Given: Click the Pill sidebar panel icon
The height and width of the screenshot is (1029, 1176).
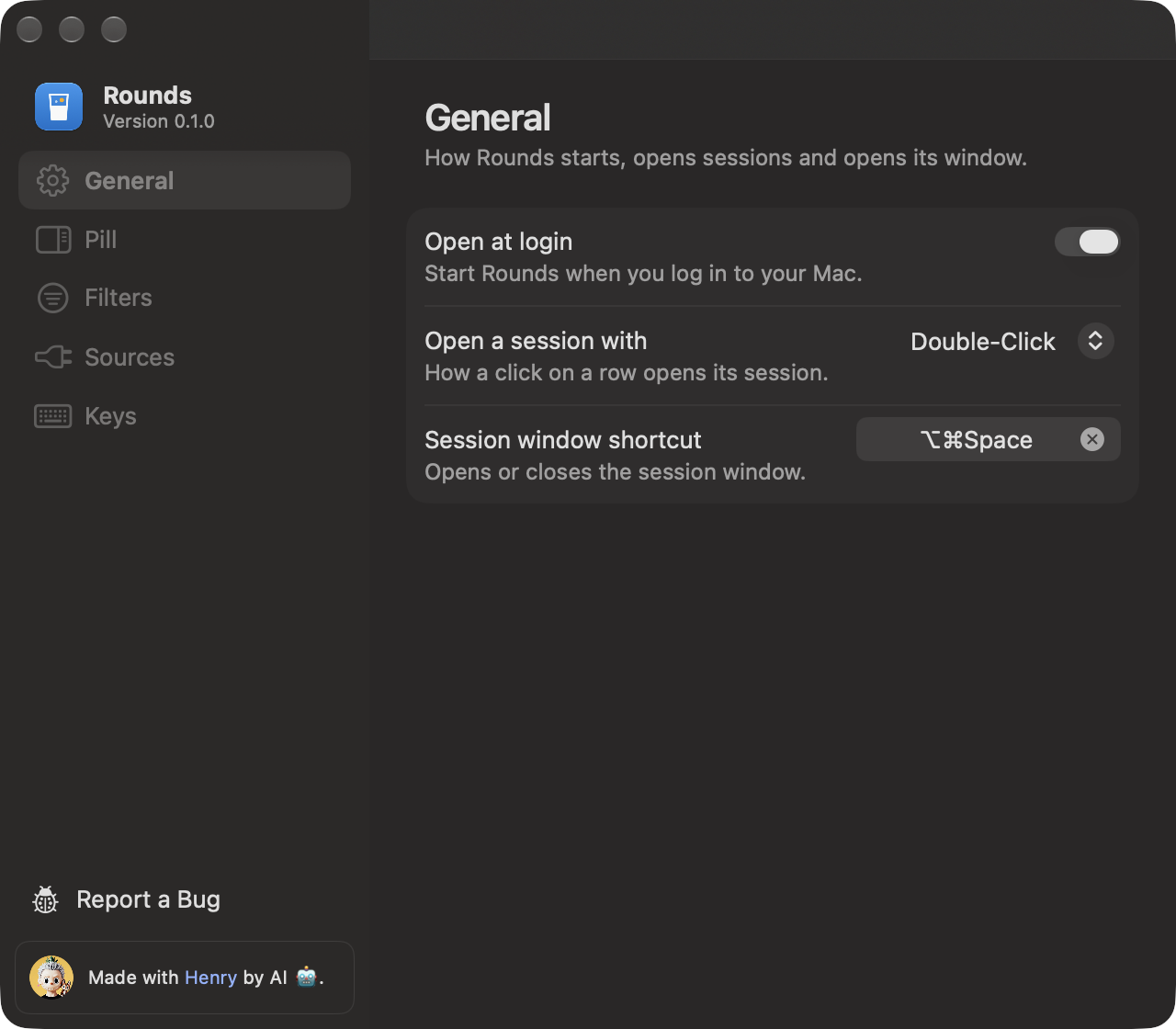Looking at the screenshot, I should (x=52, y=240).
